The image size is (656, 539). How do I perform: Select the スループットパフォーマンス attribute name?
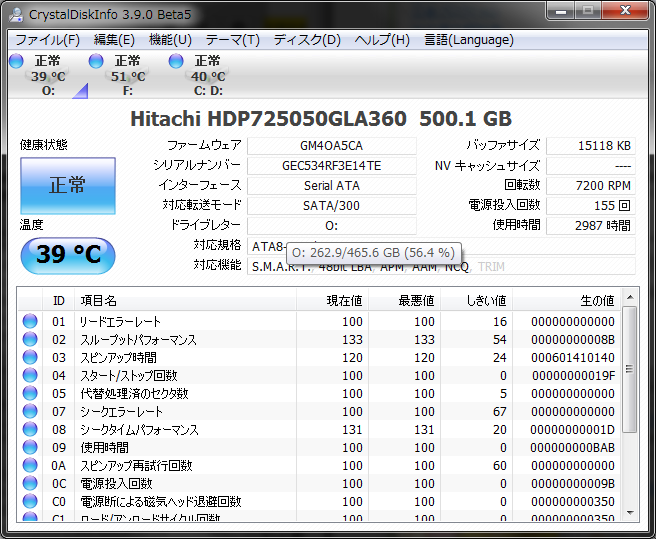point(138,339)
